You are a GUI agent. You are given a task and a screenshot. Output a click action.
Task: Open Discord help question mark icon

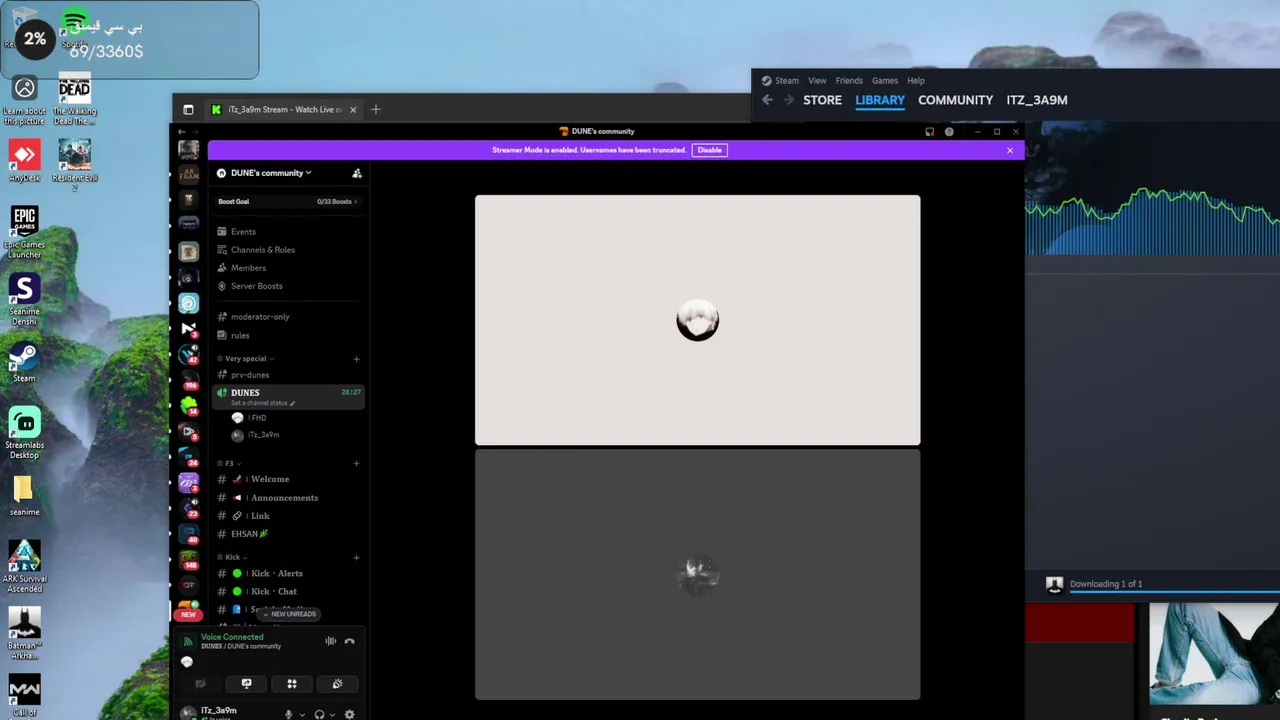949,131
